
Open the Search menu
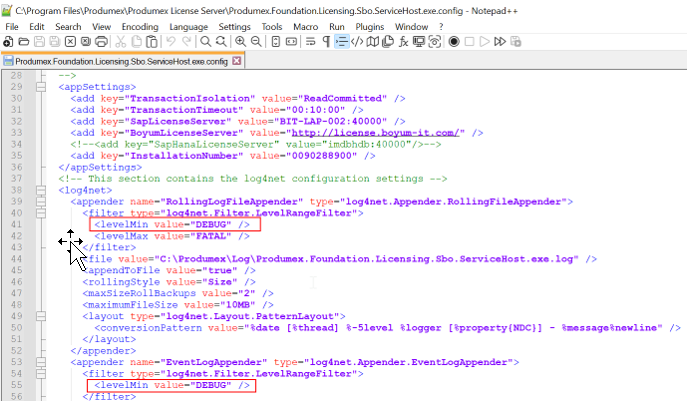click(68, 27)
